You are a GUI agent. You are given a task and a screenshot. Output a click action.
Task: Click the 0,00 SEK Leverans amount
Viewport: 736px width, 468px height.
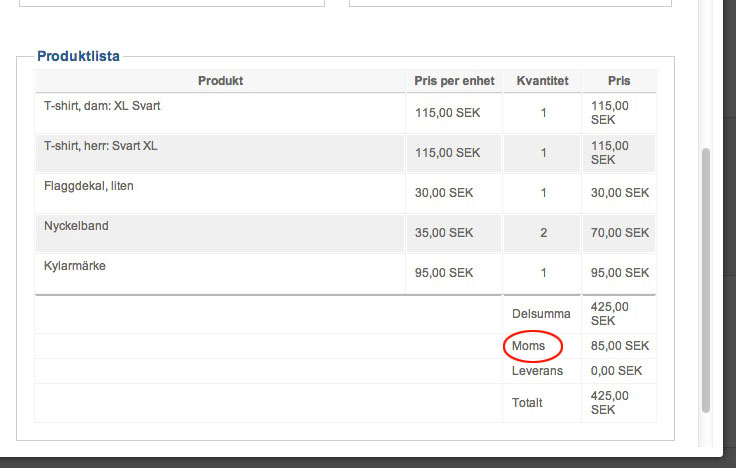pos(617,371)
